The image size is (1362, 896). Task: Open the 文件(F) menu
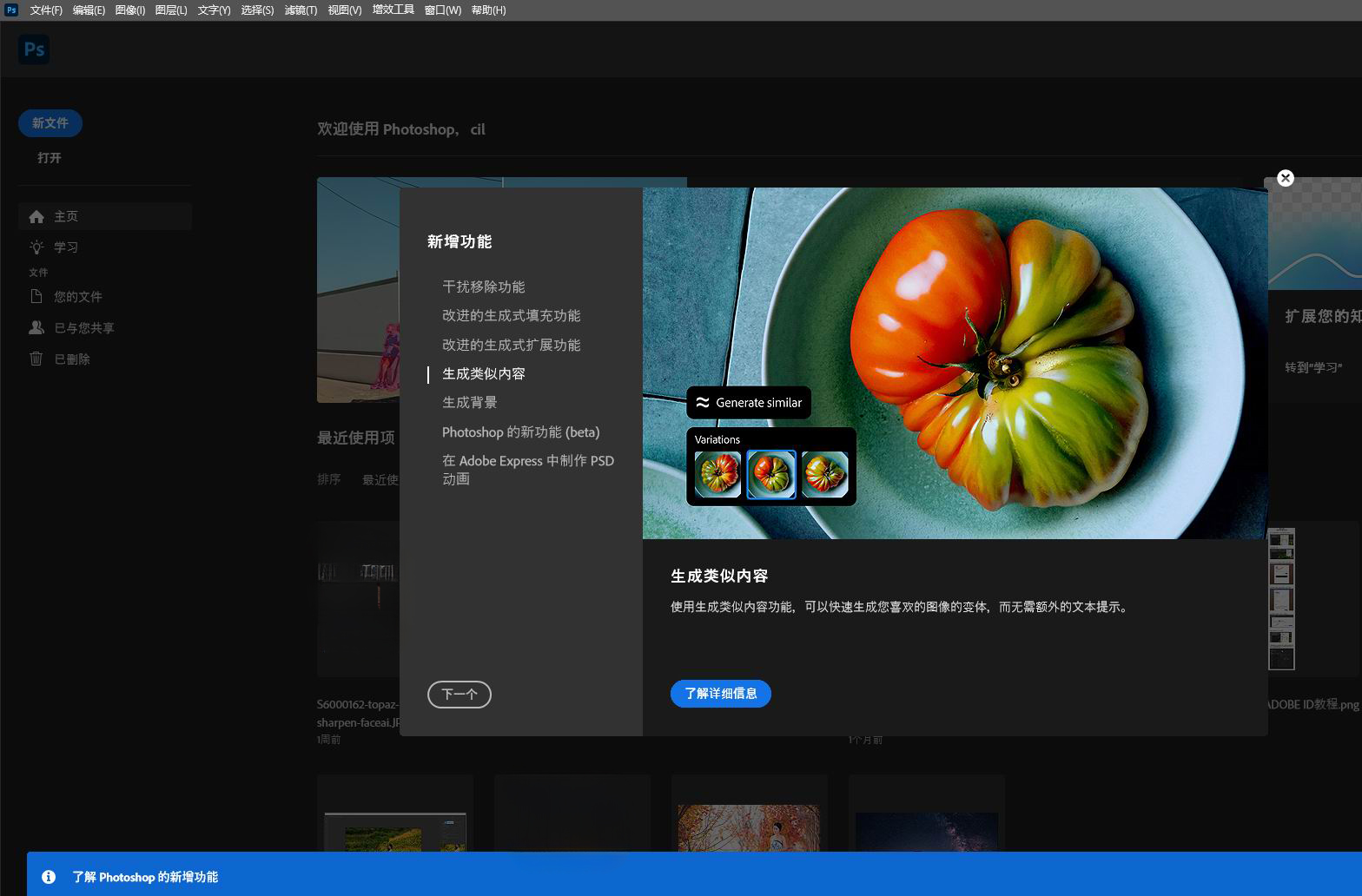pos(46,10)
